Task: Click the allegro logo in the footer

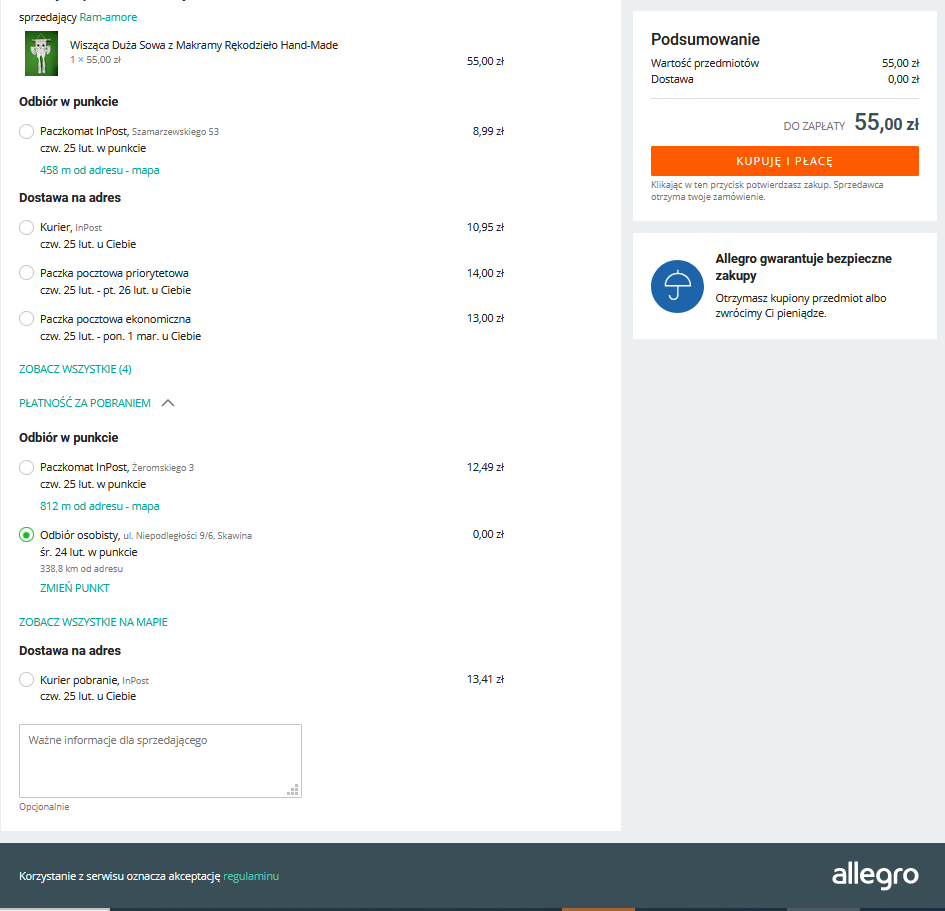Action: point(875,875)
